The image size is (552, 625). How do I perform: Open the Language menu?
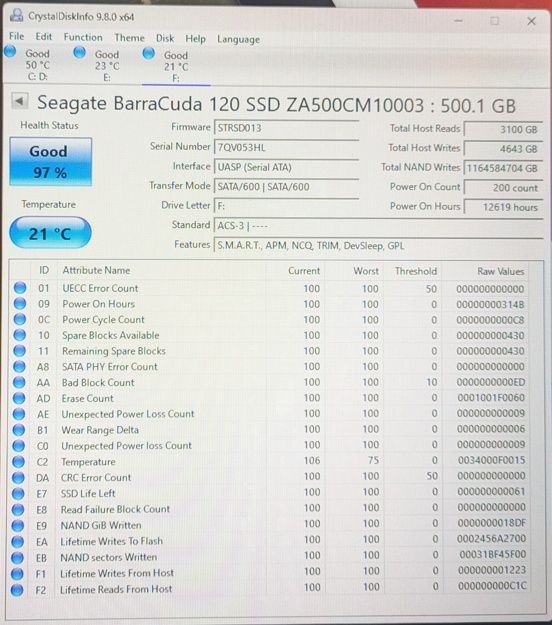(238, 39)
